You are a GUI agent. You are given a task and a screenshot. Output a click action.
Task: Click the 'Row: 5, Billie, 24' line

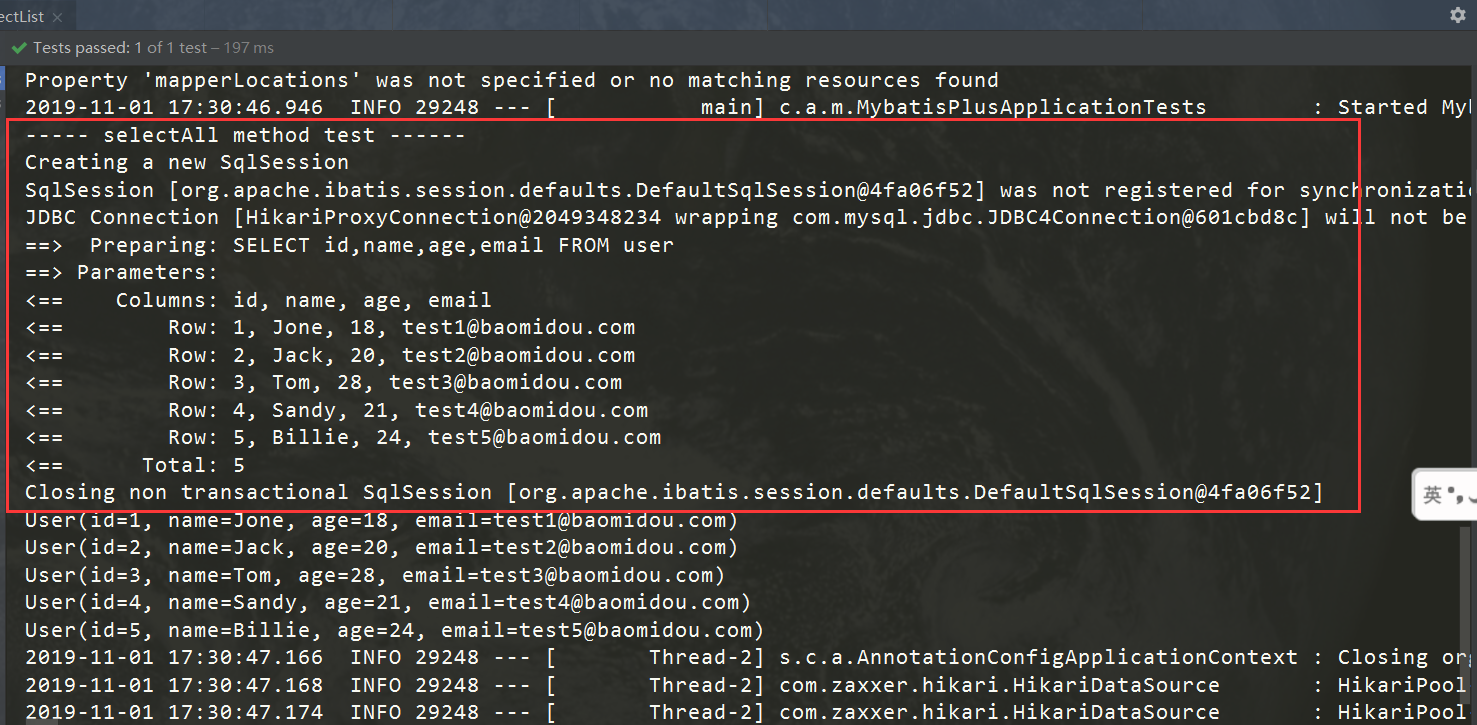343,437
